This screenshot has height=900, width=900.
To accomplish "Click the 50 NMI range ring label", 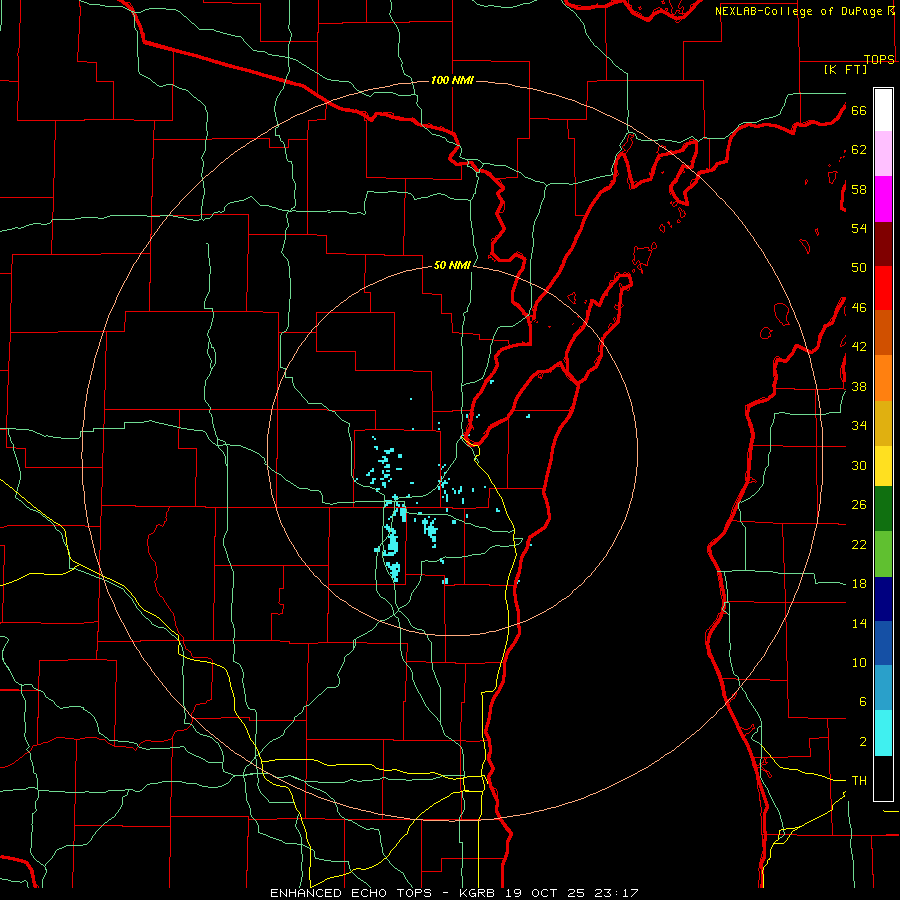I will (x=452, y=265).
